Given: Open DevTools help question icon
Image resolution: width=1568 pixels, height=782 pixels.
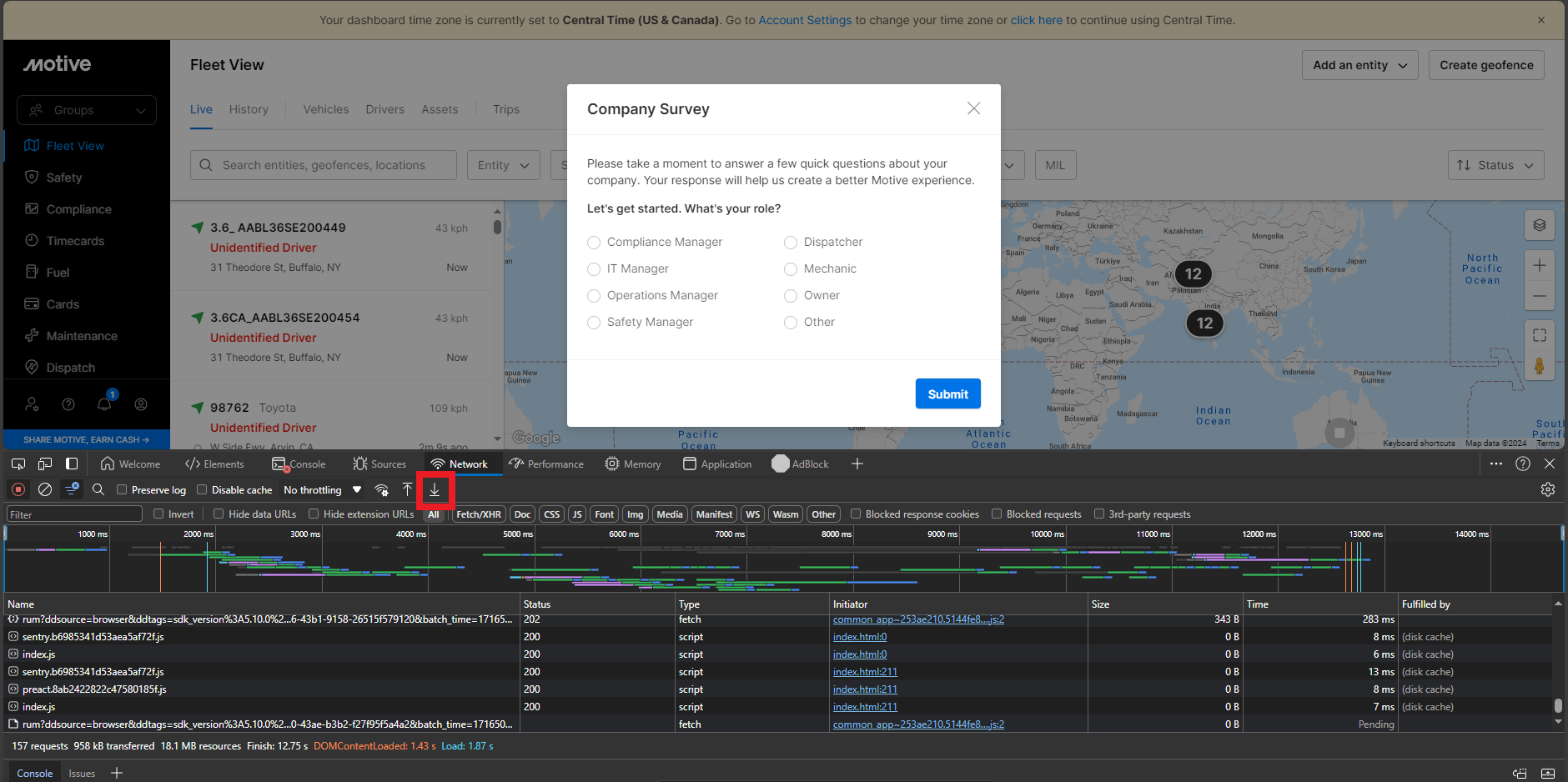Looking at the screenshot, I should click(x=1523, y=464).
